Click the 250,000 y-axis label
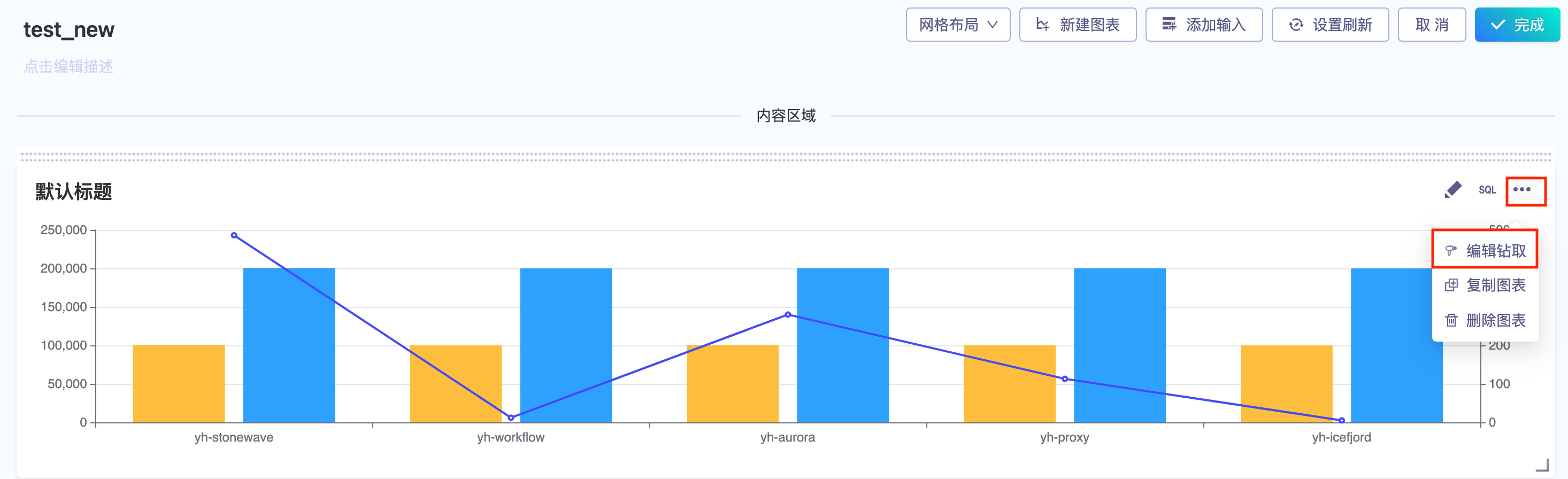Screen dimensions: 1568x479 (63, 230)
